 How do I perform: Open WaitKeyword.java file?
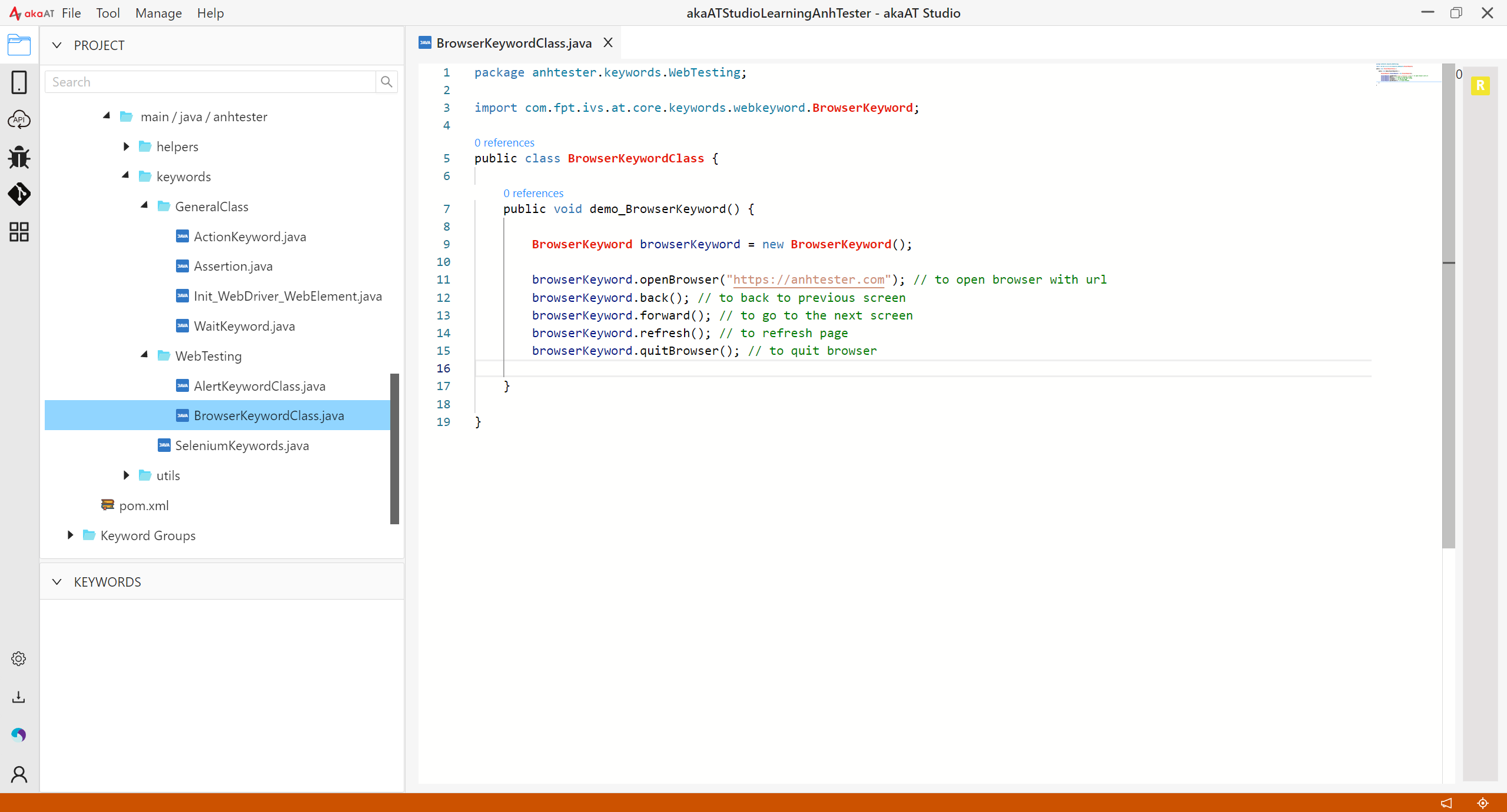(244, 326)
